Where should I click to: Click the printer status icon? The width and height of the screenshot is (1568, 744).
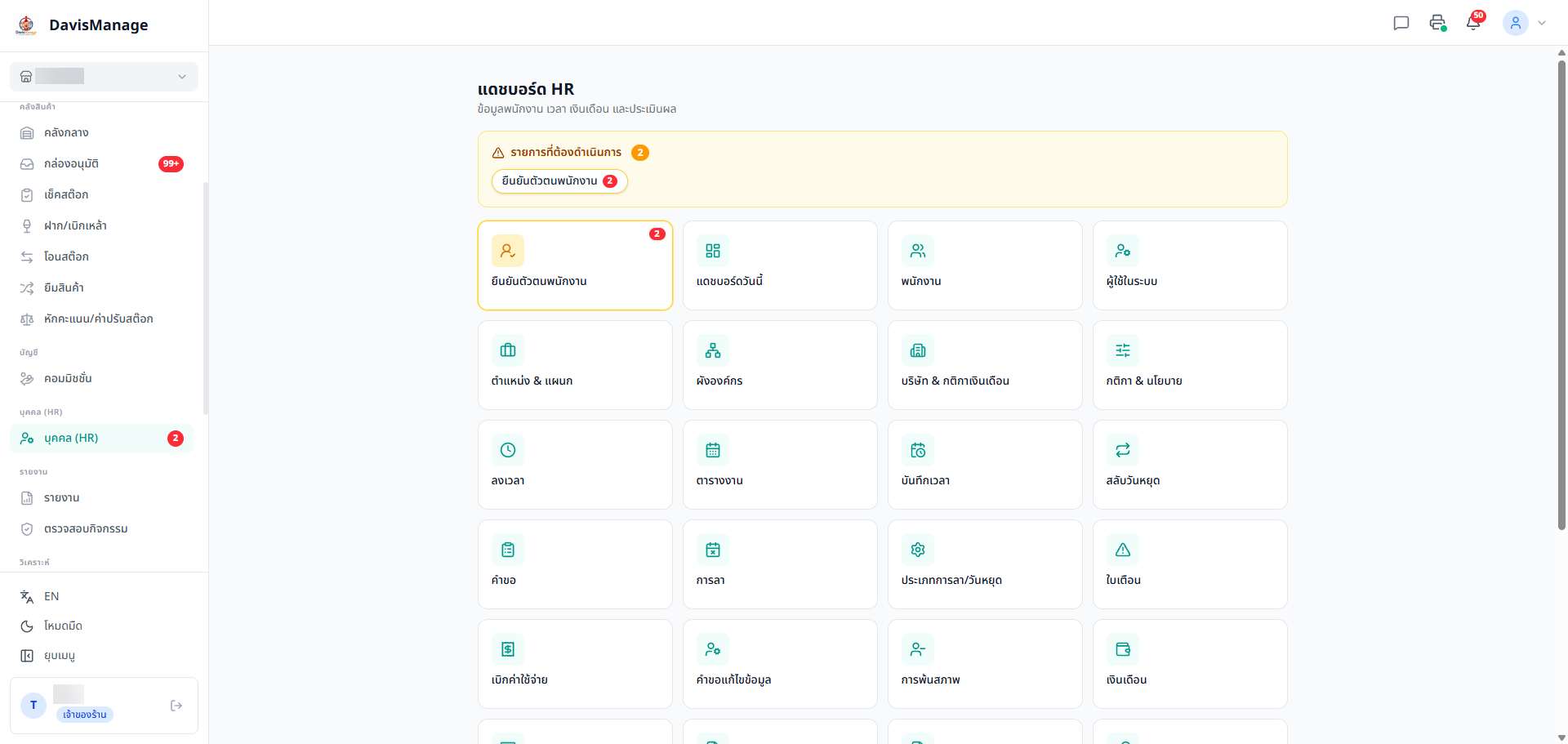coord(1437,23)
